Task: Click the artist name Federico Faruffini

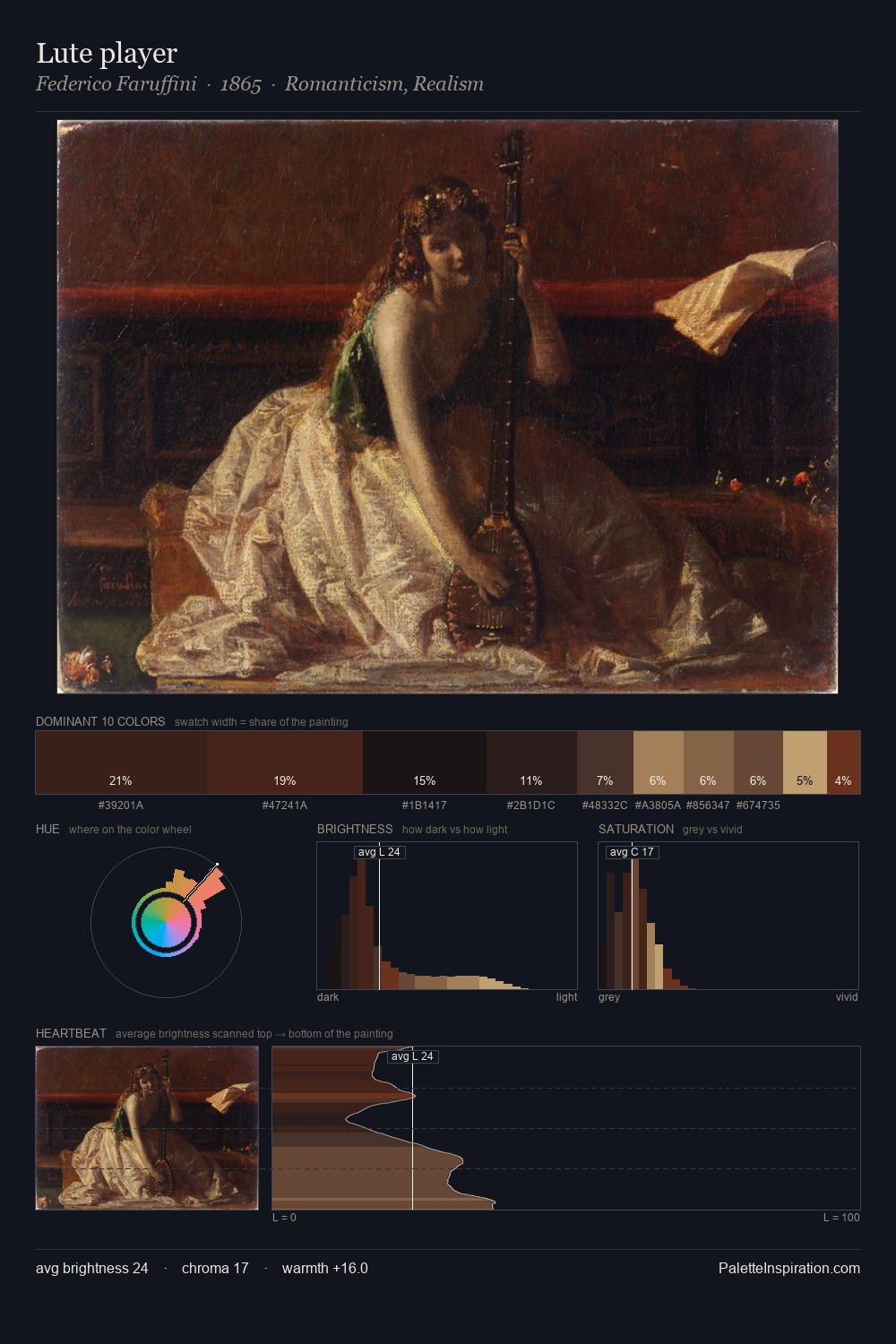Action: pyautogui.click(x=116, y=84)
